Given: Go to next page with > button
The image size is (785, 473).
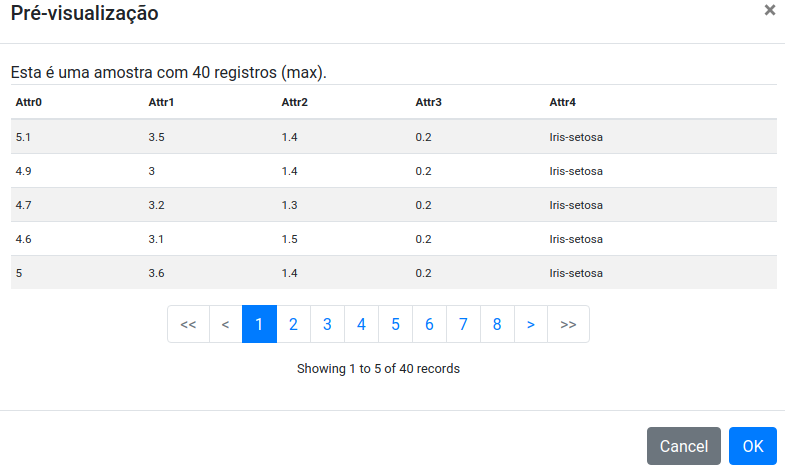Looking at the screenshot, I should [x=531, y=324].
